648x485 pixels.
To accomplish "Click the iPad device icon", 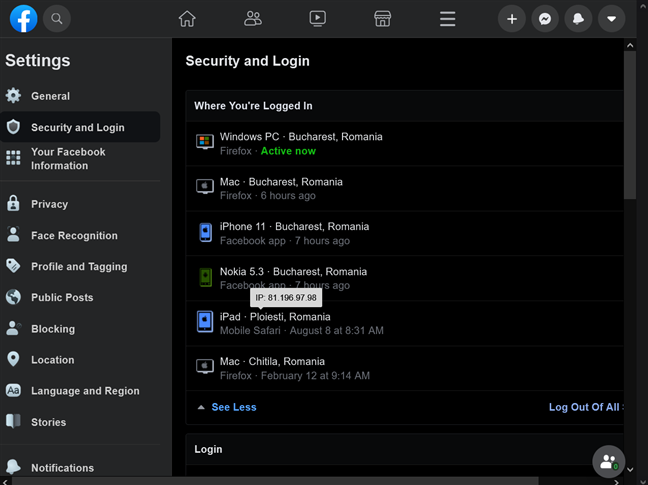I will pos(205,322).
